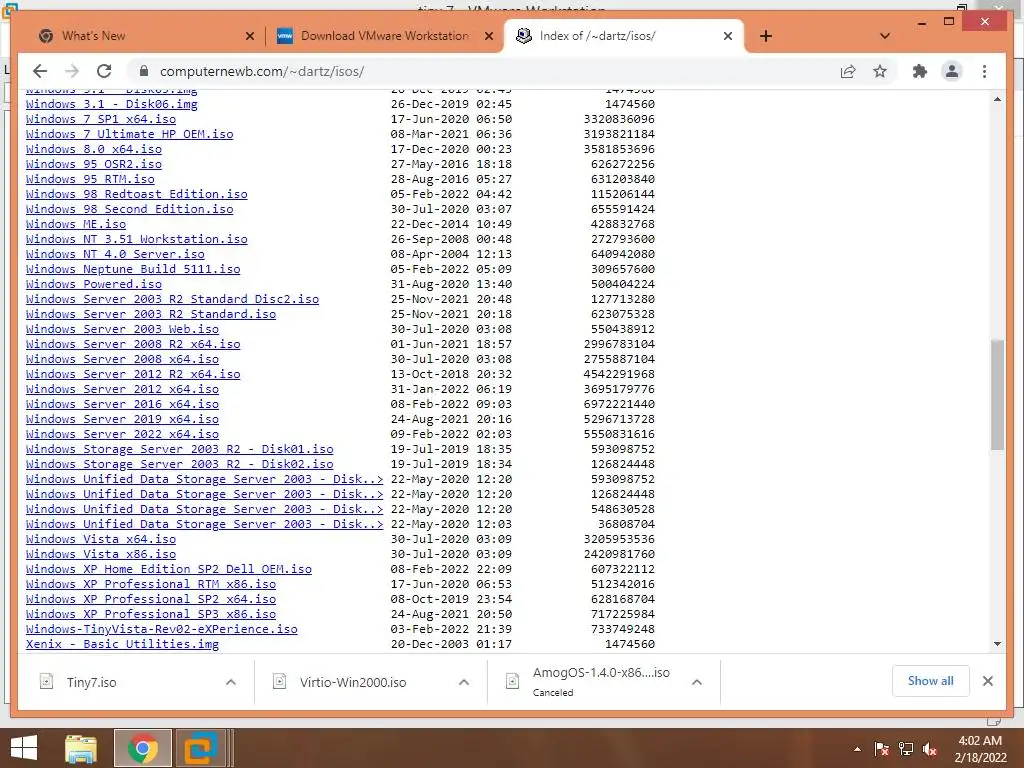This screenshot has width=1024, height=768.
Task: Expand options for canceled AmogOS download
Action: [x=697, y=682]
